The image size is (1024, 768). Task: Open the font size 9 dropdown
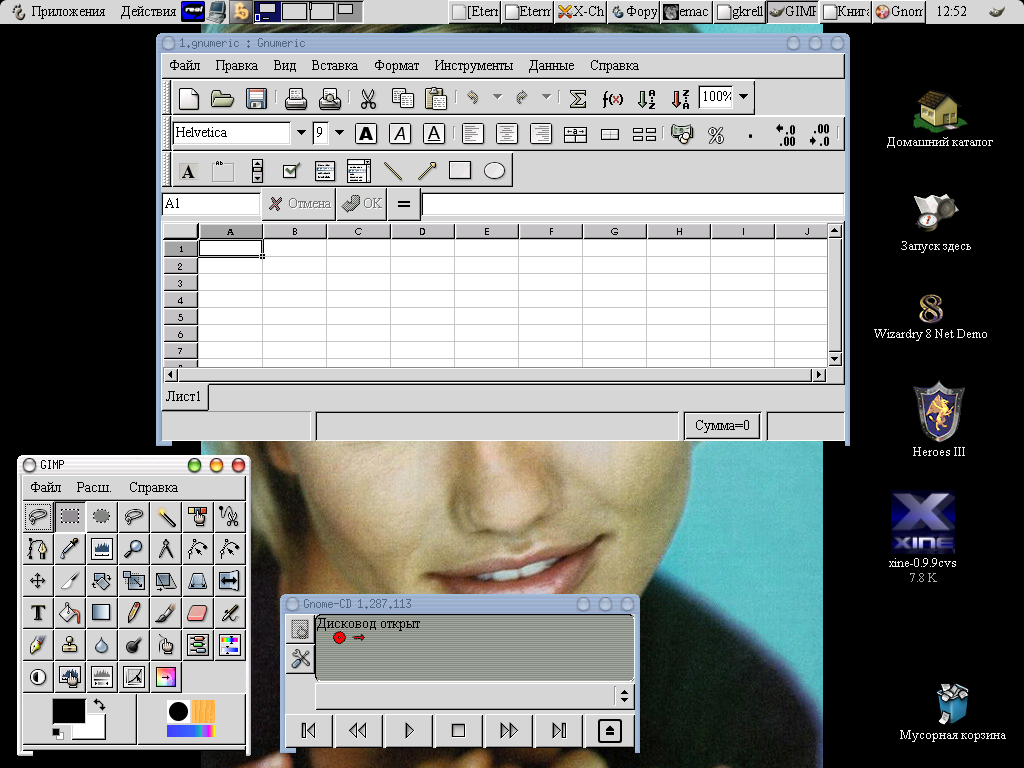coord(339,133)
